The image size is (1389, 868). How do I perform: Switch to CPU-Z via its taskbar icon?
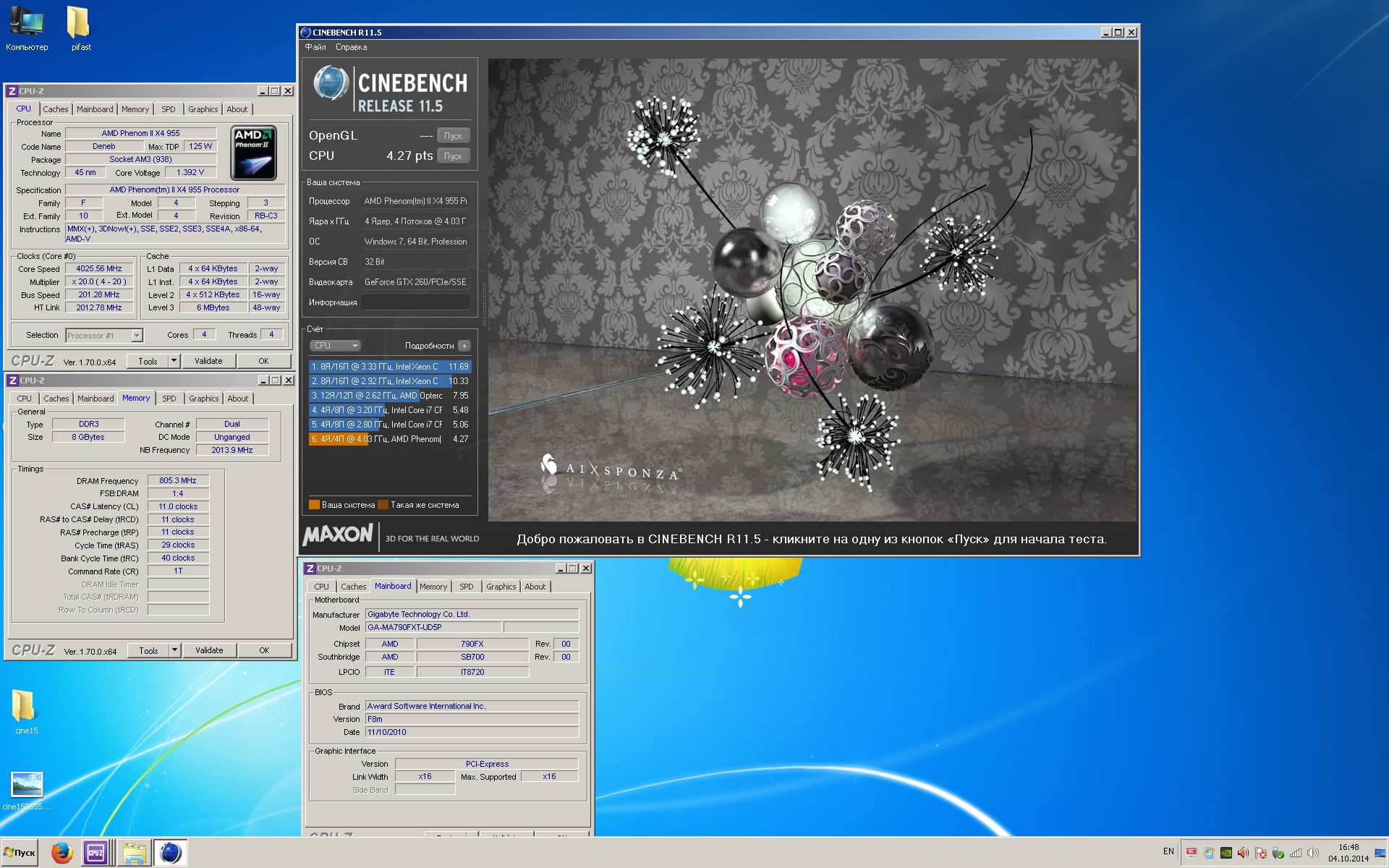[95, 853]
